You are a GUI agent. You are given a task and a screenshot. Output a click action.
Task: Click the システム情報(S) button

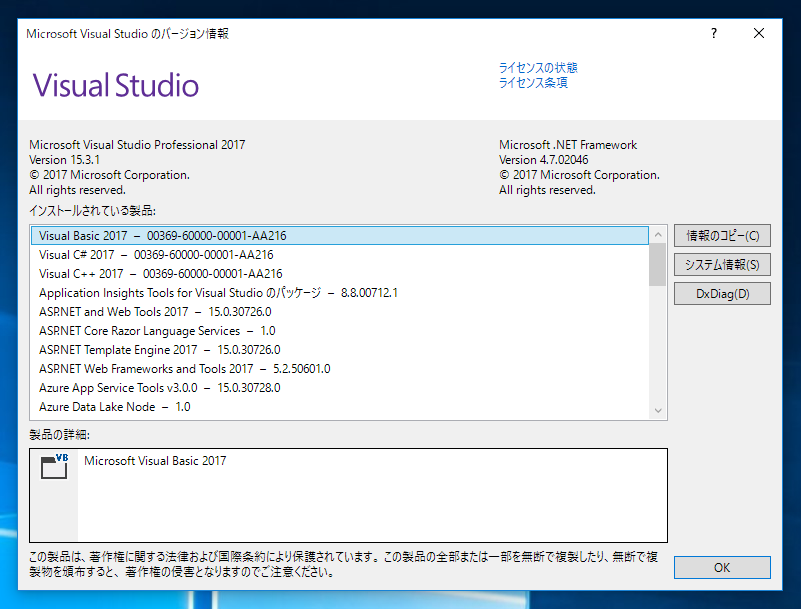(x=722, y=265)
